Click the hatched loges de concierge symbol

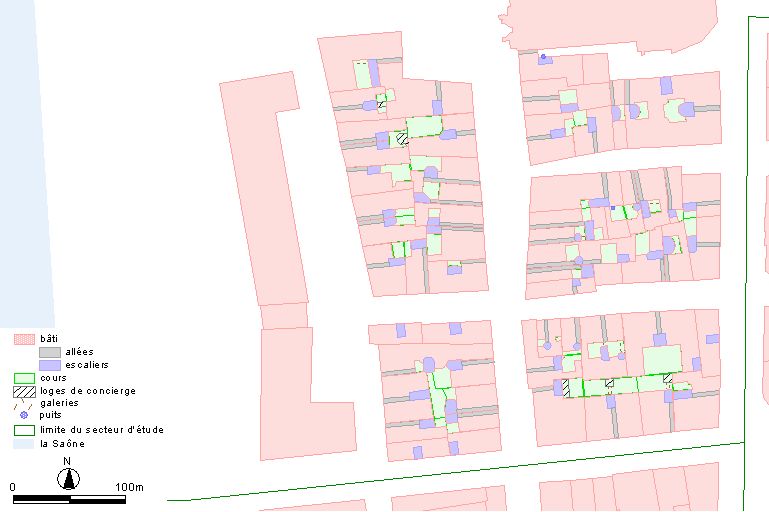tap(24, 391)
